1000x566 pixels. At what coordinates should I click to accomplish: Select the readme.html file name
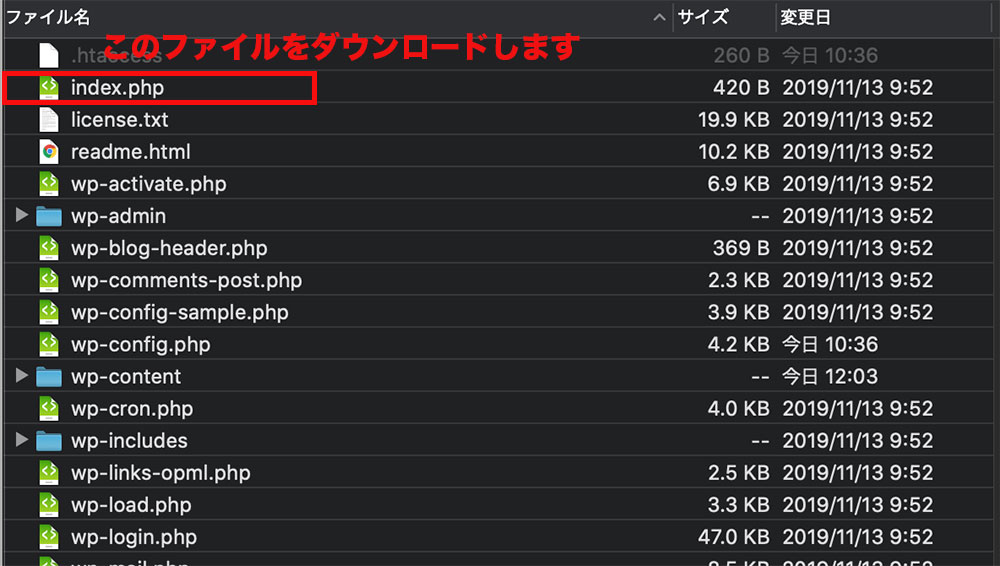click(x=131, y=152)
